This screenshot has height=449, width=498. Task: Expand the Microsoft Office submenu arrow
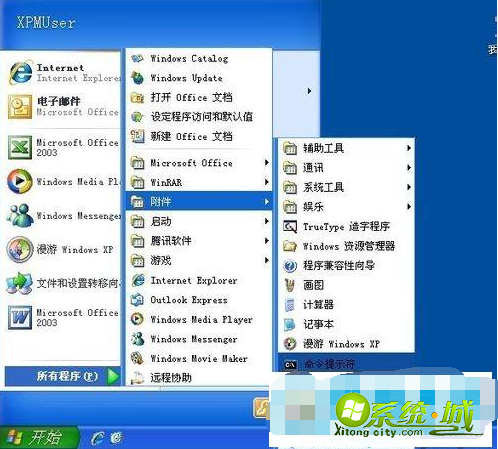(267, 163)
